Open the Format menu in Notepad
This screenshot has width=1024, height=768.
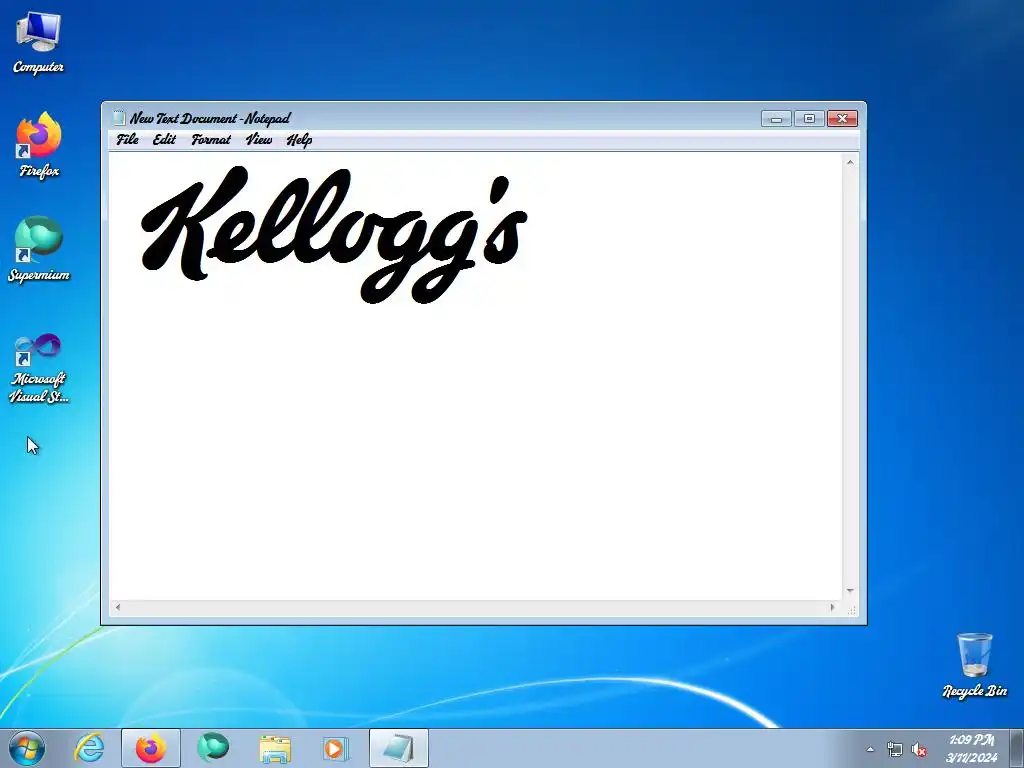211,139
